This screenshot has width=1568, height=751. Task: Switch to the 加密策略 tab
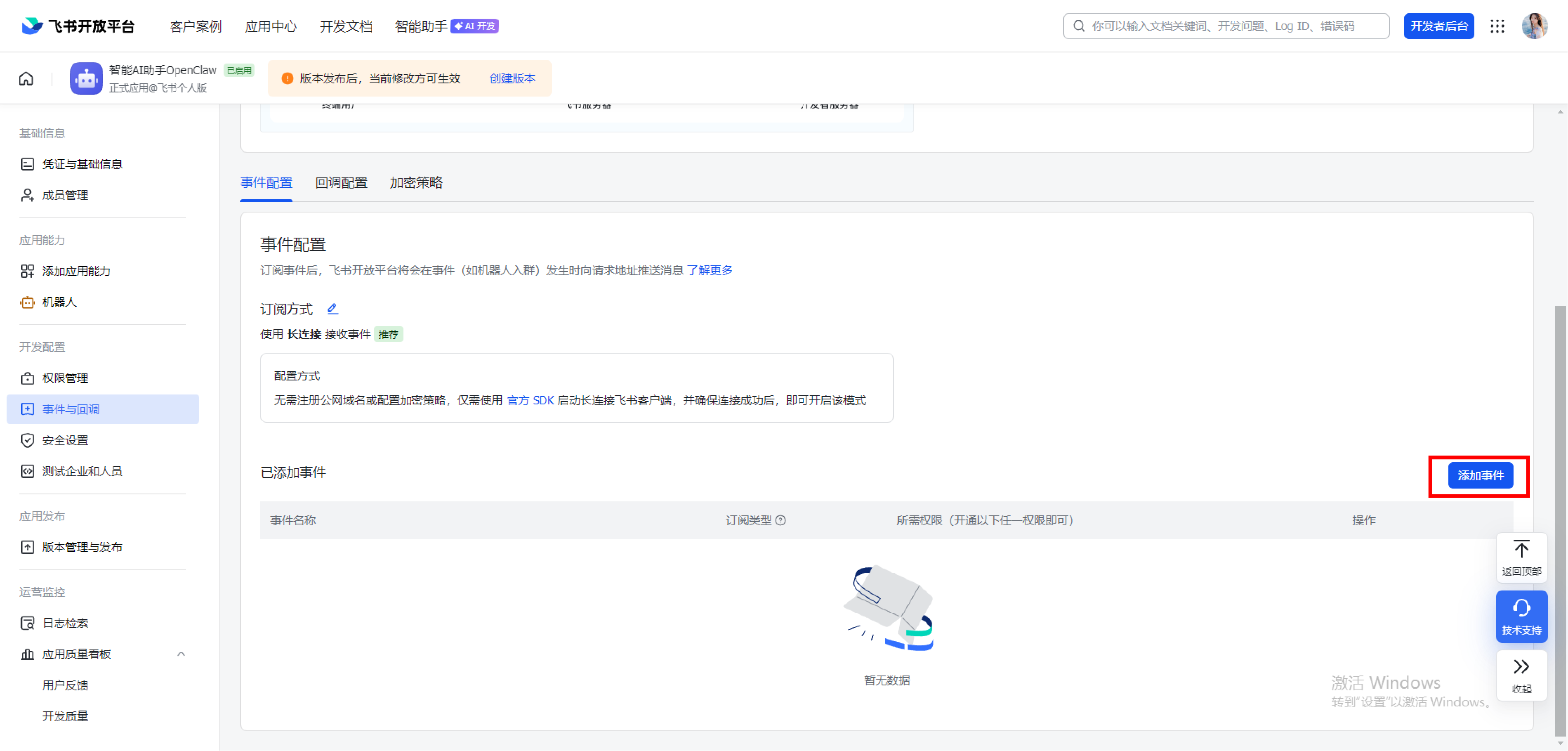tap(416, 183)
